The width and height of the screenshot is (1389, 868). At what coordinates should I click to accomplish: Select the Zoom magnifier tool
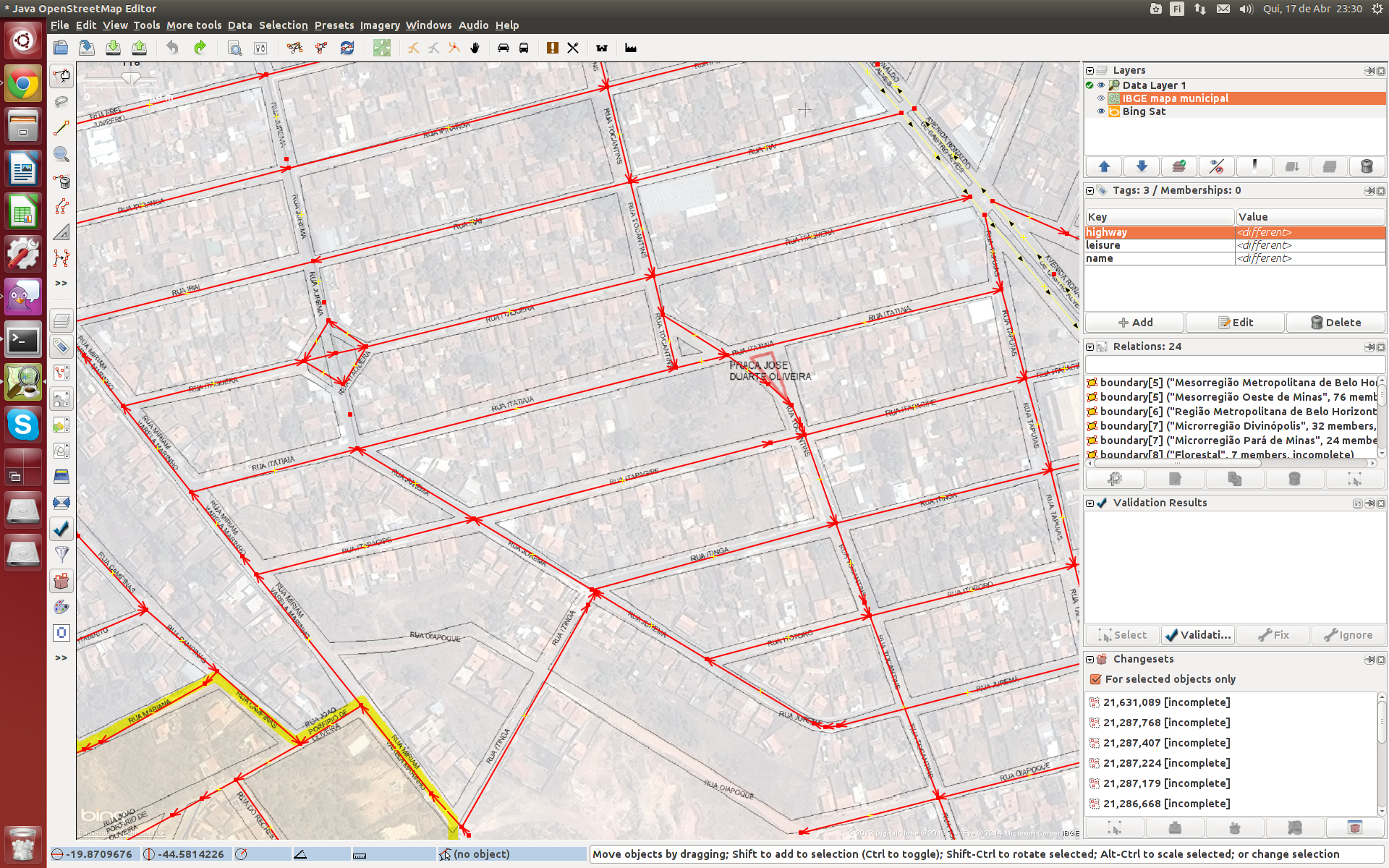pos(61,154)
